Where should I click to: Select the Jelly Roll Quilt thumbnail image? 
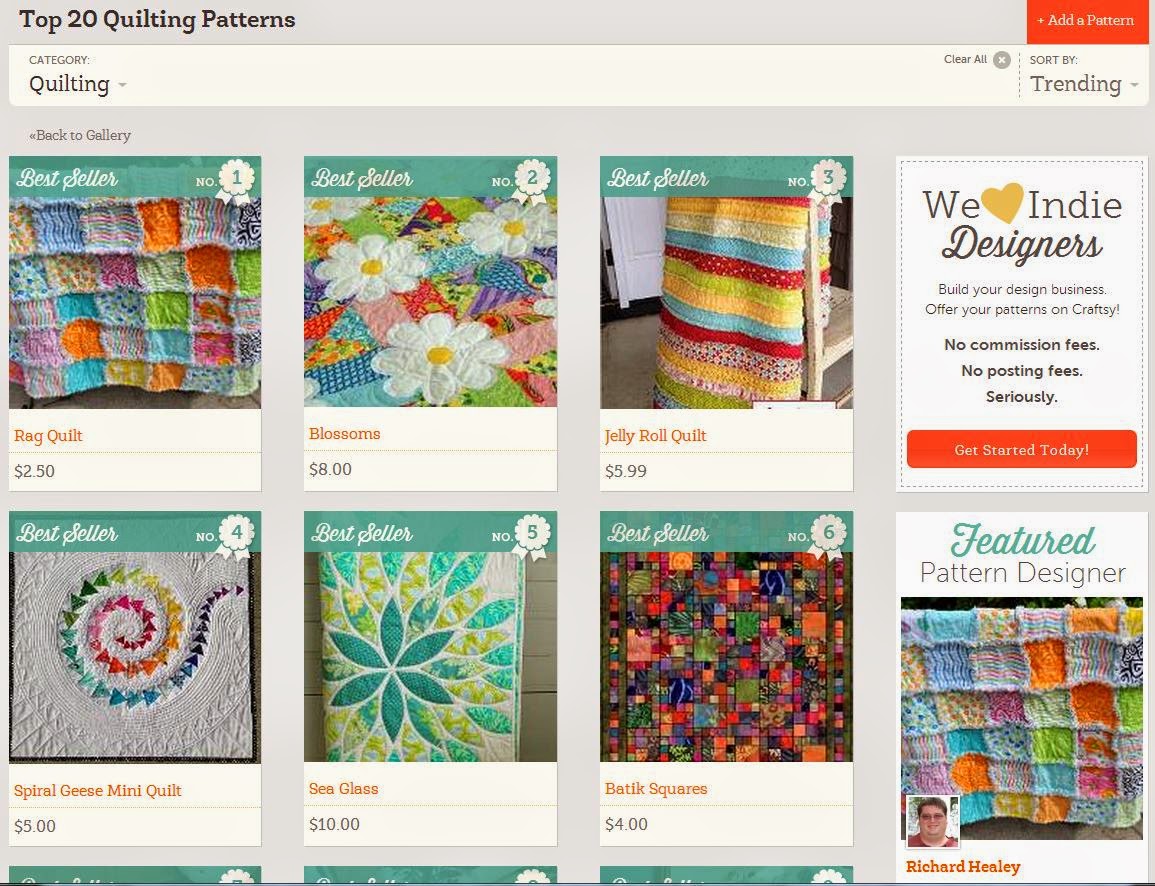(x=726, y=302)
